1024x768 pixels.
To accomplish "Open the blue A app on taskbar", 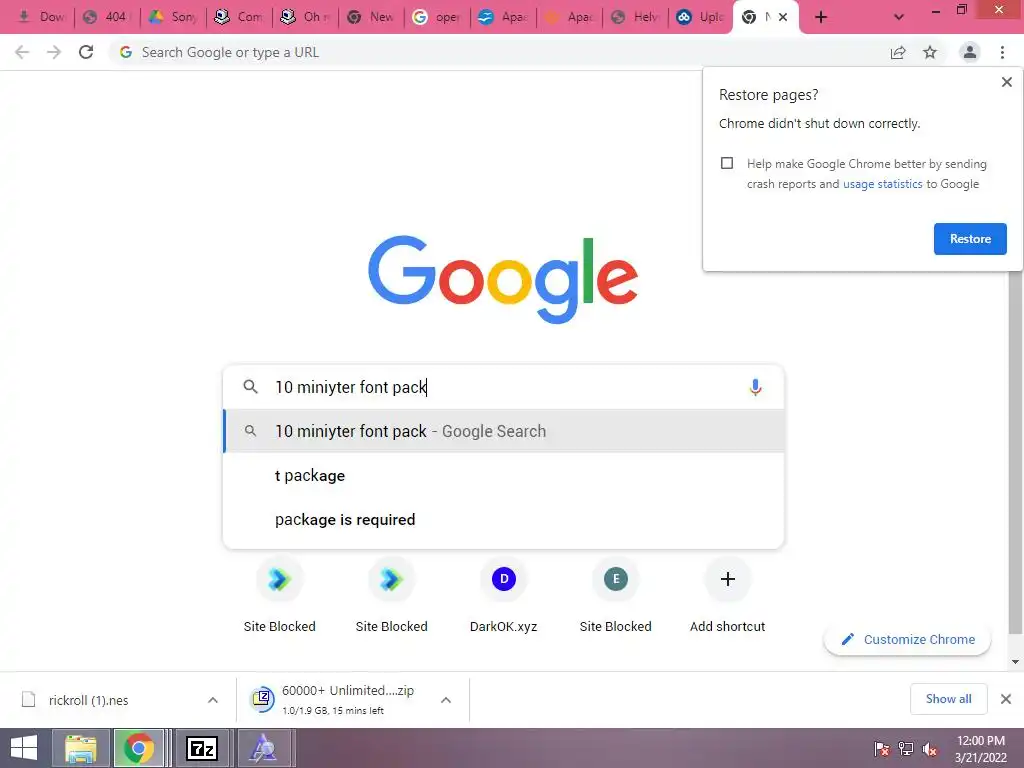I will pos(263,748).
